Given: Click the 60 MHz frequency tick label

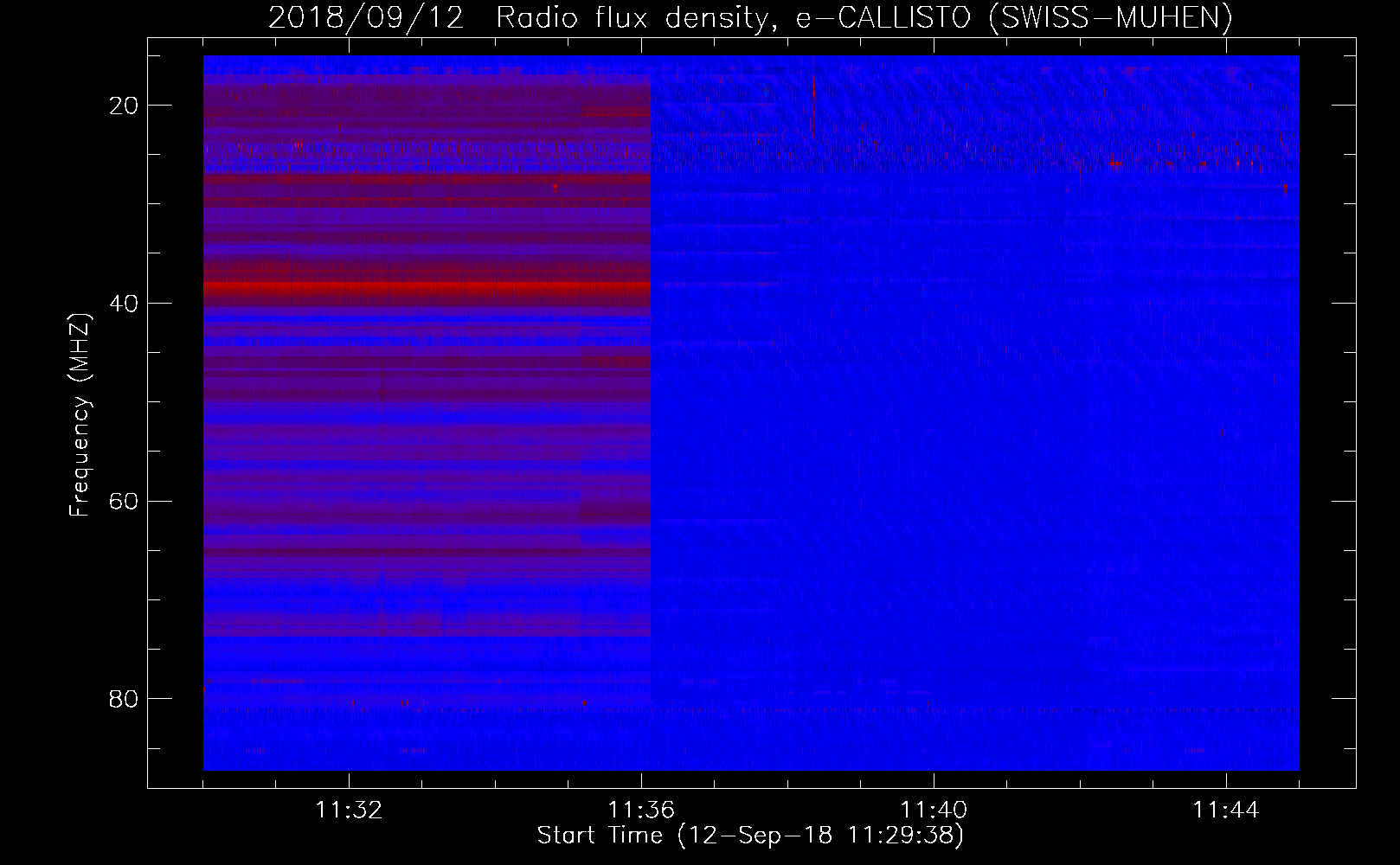Looking at the screenshot, I should (x=124, y=502).
